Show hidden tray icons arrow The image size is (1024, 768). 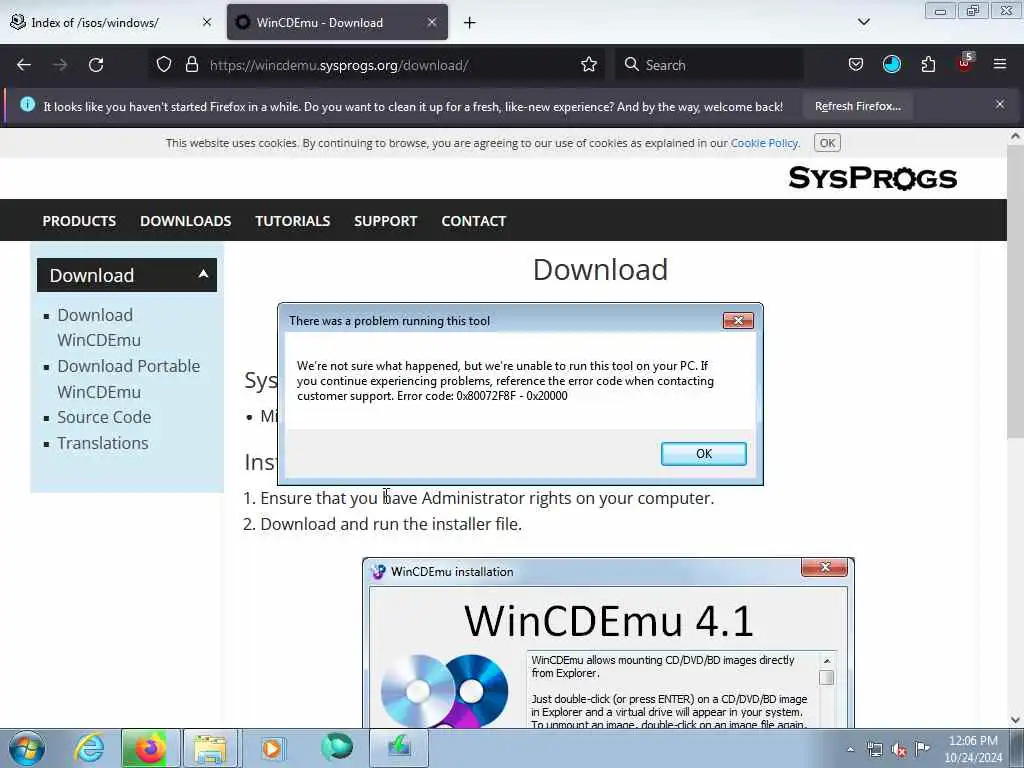(x=850, y=750)
